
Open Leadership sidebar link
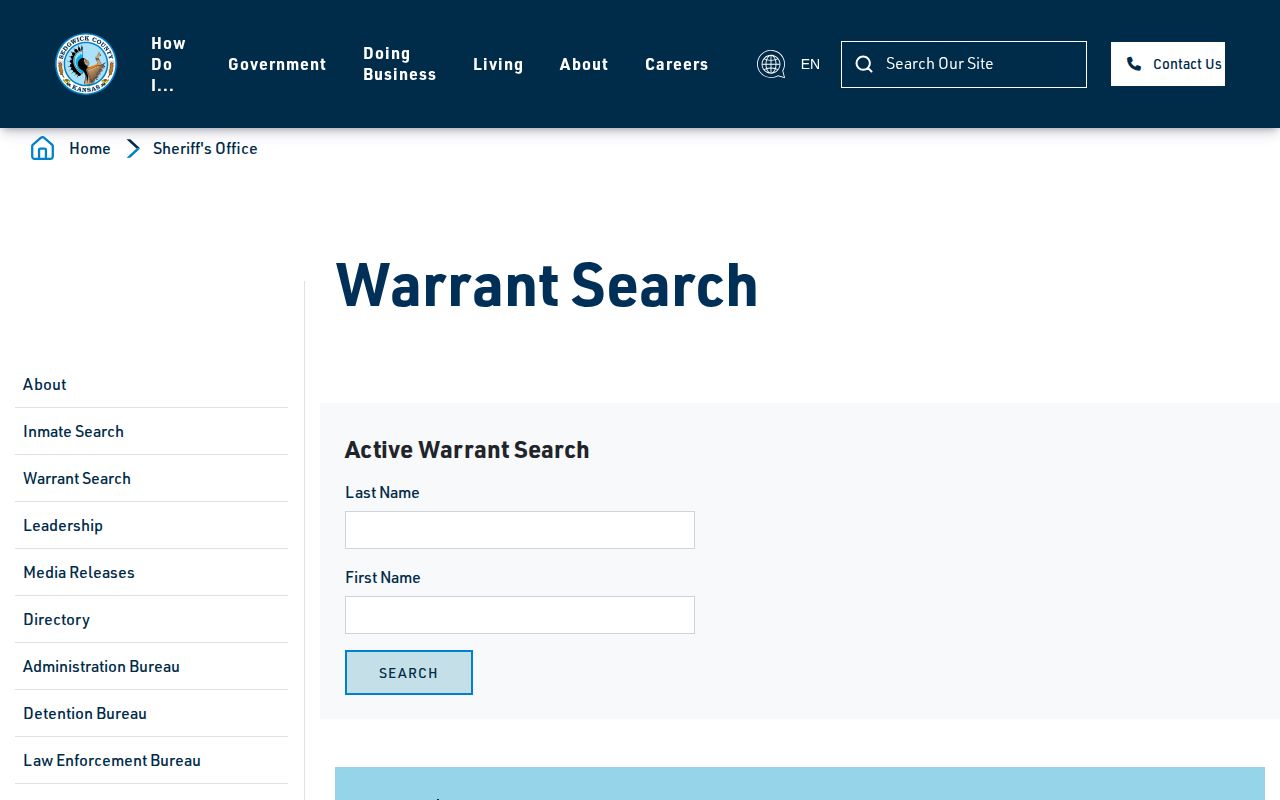click(151, 525)
